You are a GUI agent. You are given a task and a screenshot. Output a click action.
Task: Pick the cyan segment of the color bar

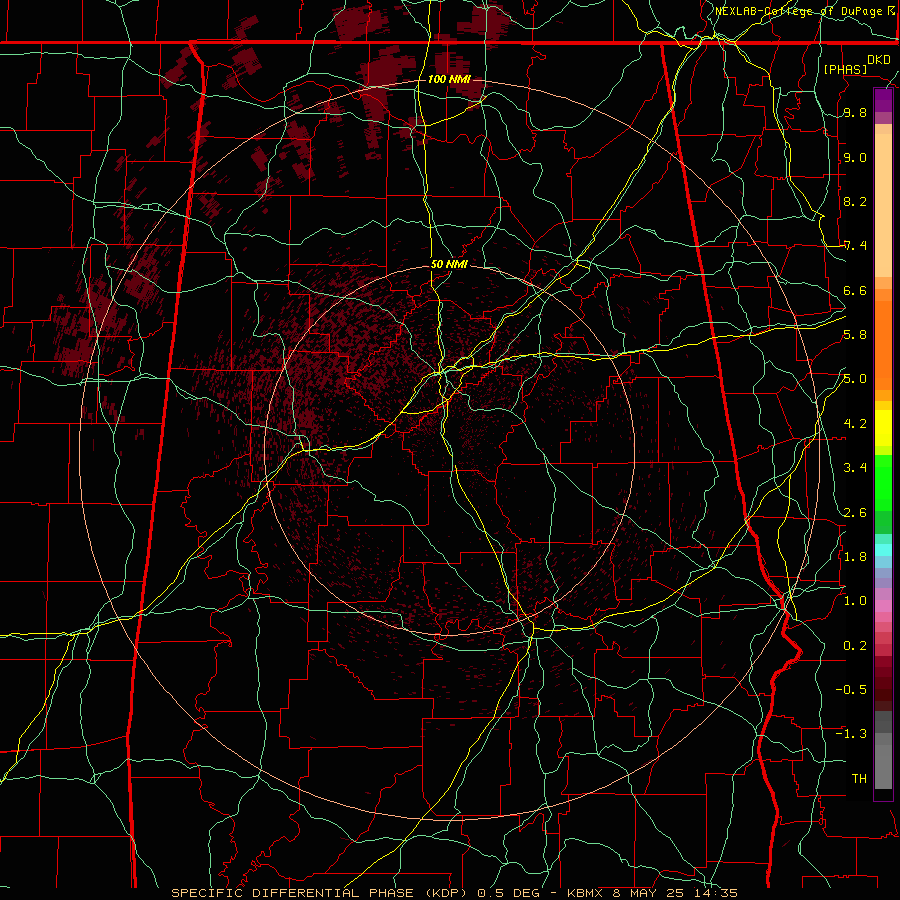point(883,549)
